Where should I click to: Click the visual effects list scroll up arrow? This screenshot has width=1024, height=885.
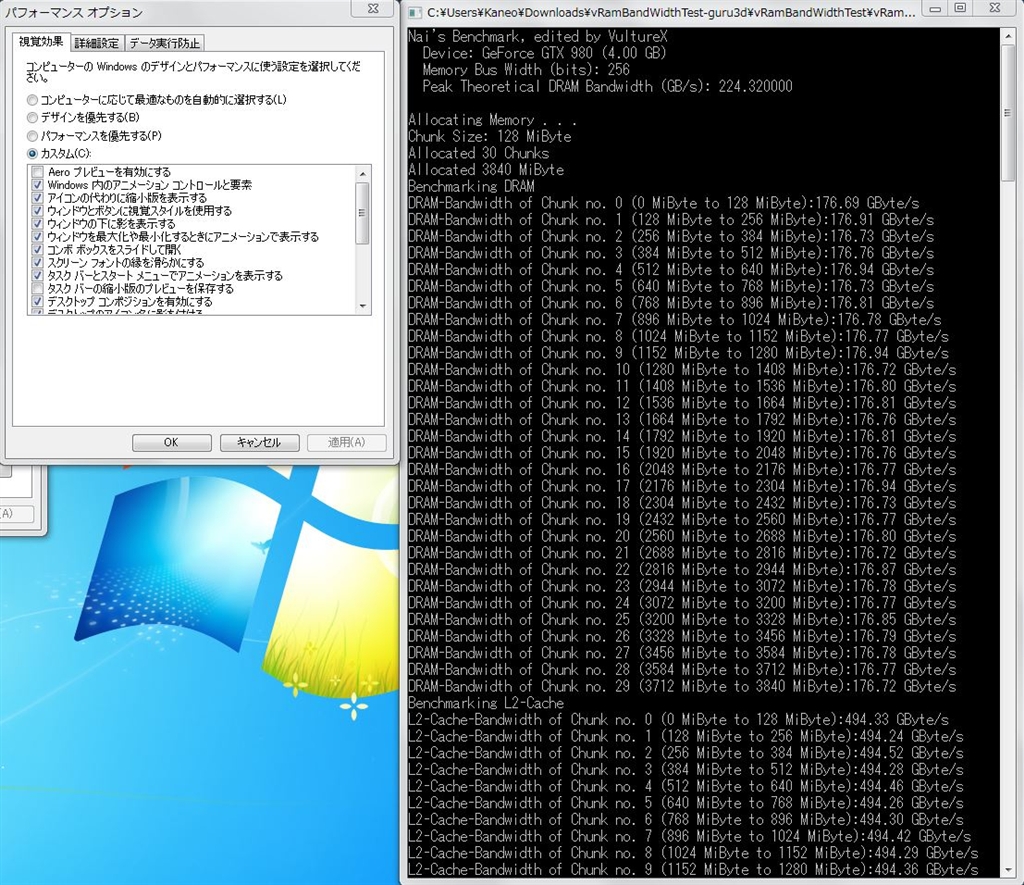pyautogui.click(x=363, y=174)
